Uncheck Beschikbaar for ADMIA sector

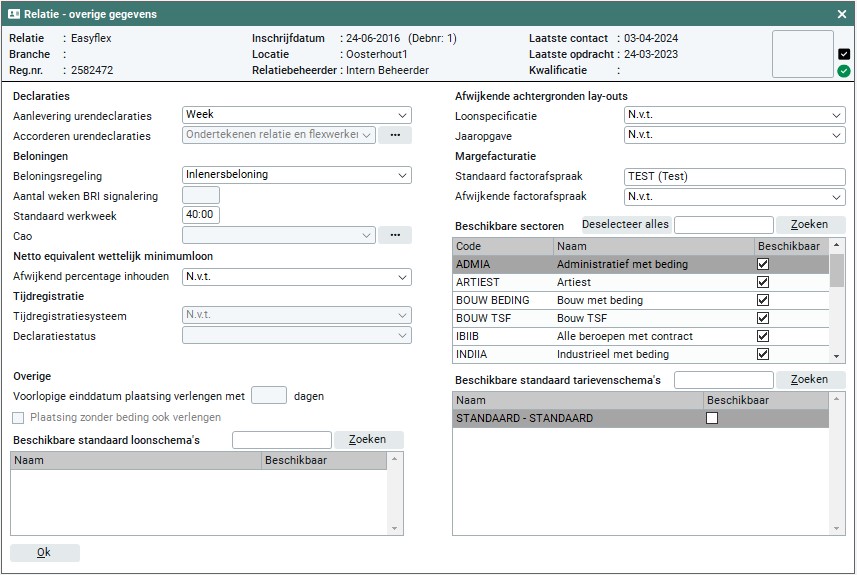pyautogui.click(x=763, y=264)
